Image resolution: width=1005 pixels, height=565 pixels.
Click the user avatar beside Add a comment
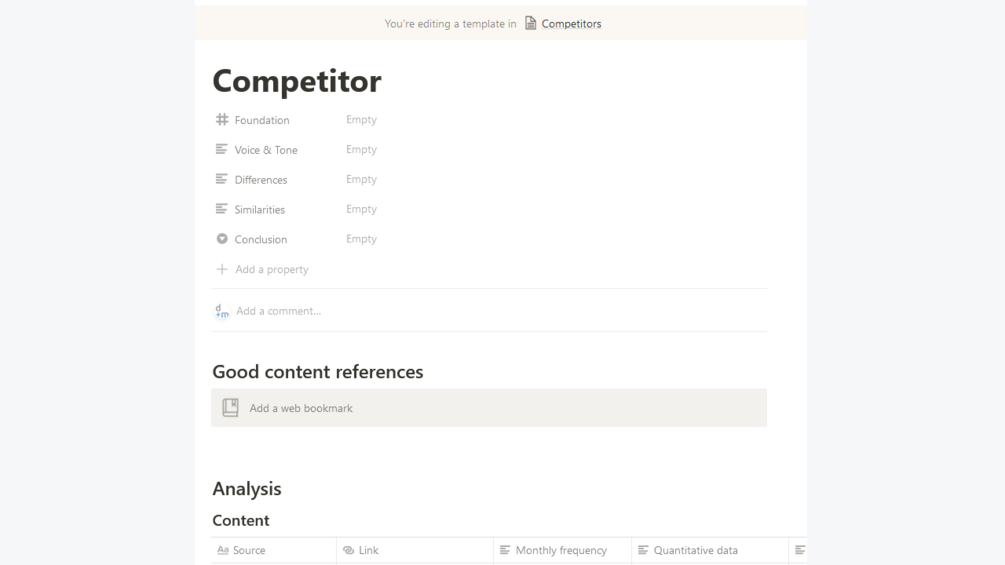pos(222,311)
